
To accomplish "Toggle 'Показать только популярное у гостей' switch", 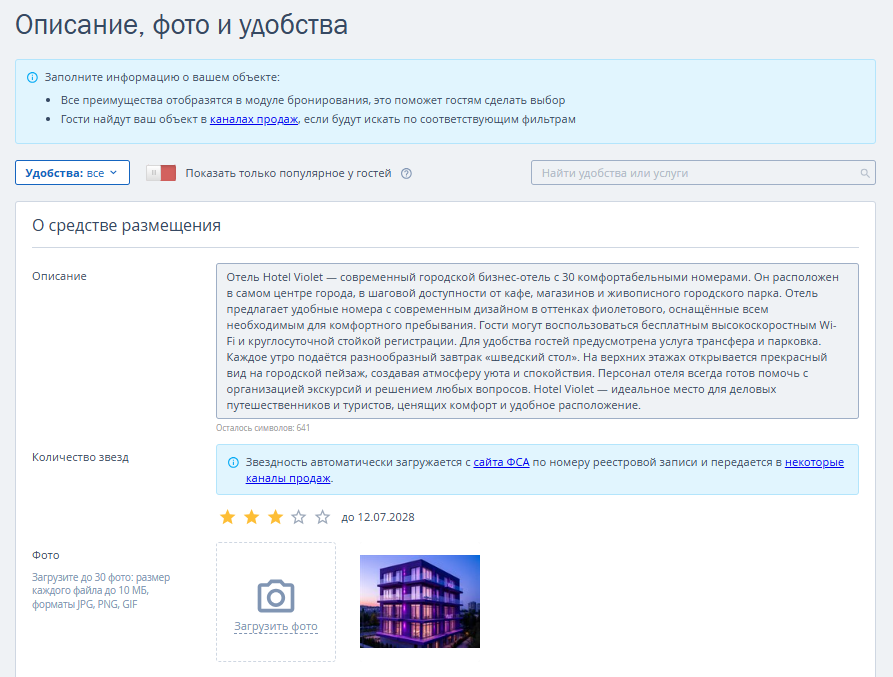I will (161, 173).
